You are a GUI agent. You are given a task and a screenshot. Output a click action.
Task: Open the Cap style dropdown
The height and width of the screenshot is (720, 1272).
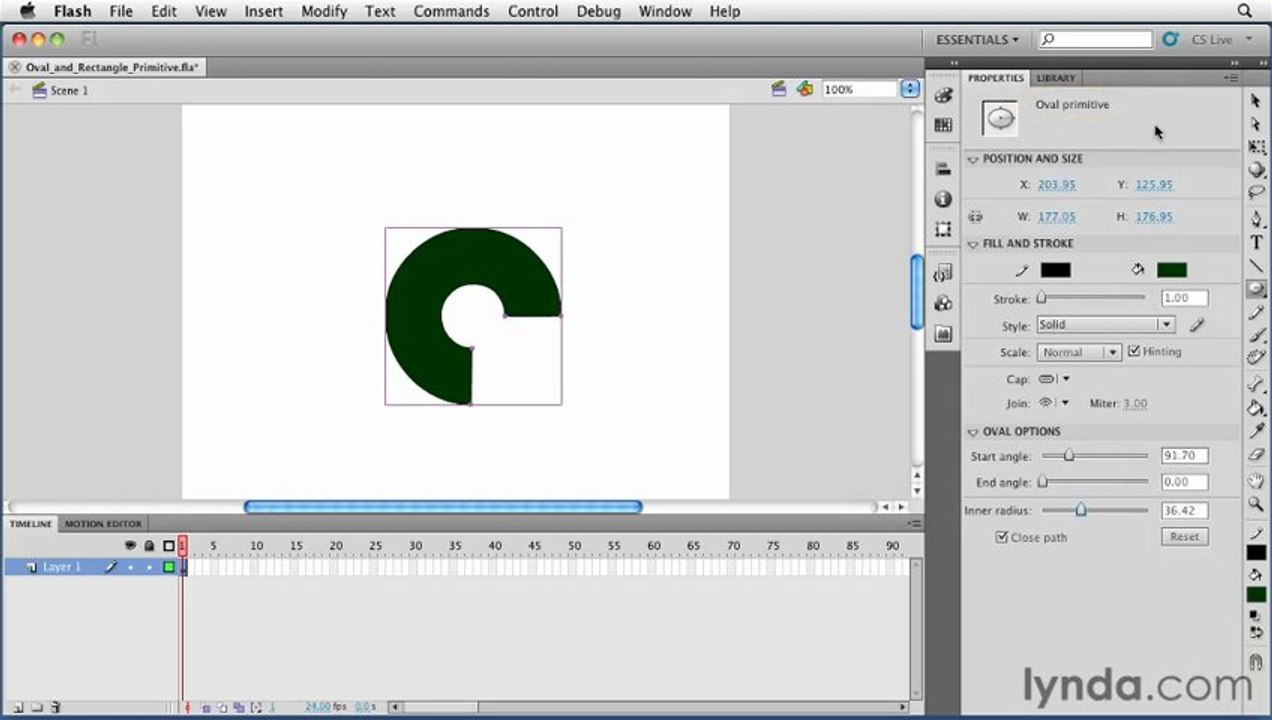pyautogui.click(x=1054, y=379)
